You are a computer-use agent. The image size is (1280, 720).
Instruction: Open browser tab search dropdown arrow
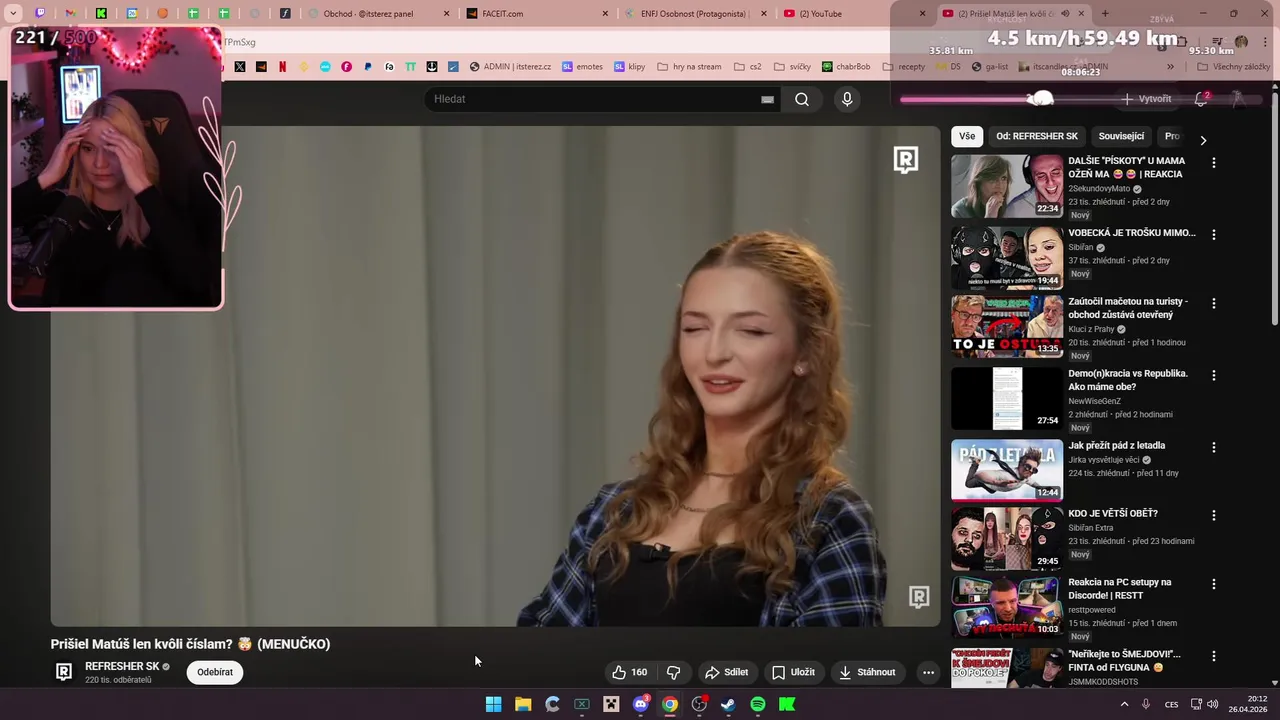[x=13, y=14]
